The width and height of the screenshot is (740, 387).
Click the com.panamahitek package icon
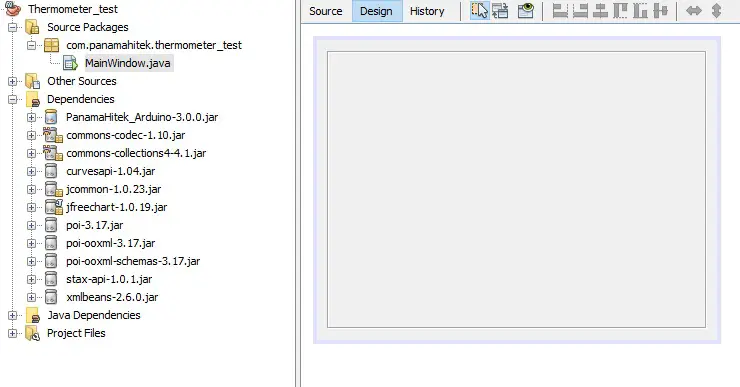click(x=51, y=45)
